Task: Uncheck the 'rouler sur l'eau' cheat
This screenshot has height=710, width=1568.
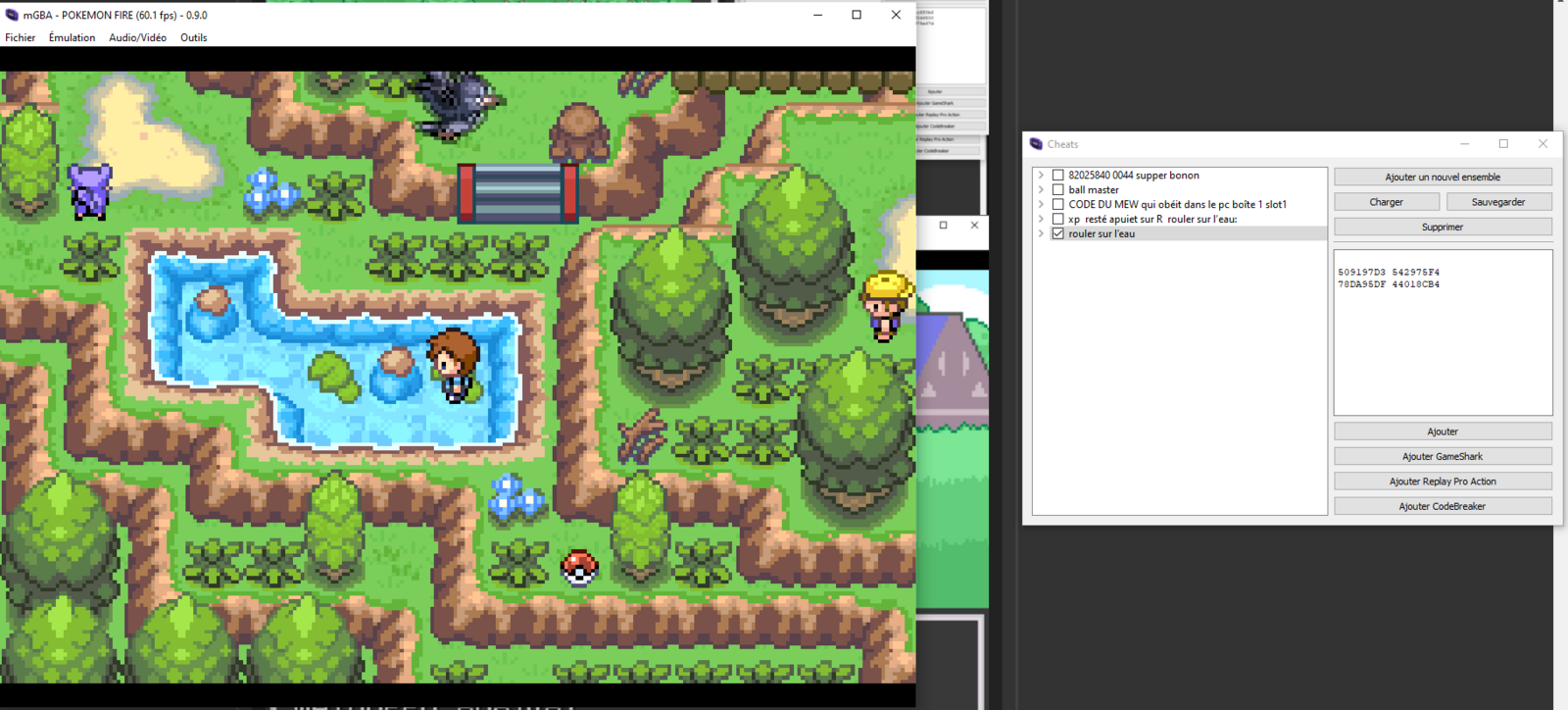Action: point(1057,234)
